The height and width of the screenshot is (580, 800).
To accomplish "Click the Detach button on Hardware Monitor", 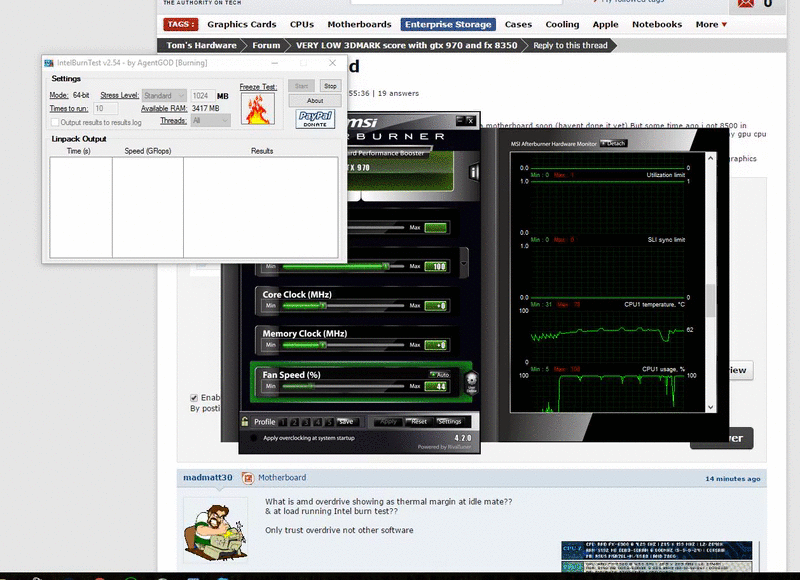I will point(613,143).
